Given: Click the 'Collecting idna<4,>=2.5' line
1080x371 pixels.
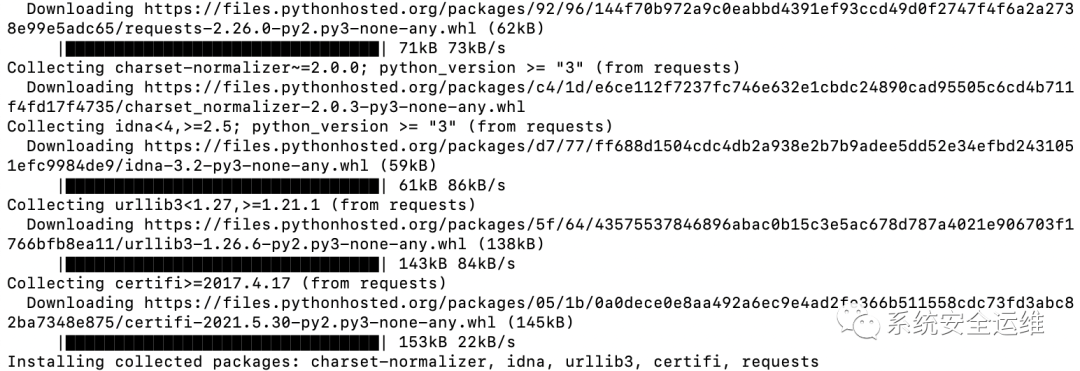Looking at the screenshot, I should 310,127.
